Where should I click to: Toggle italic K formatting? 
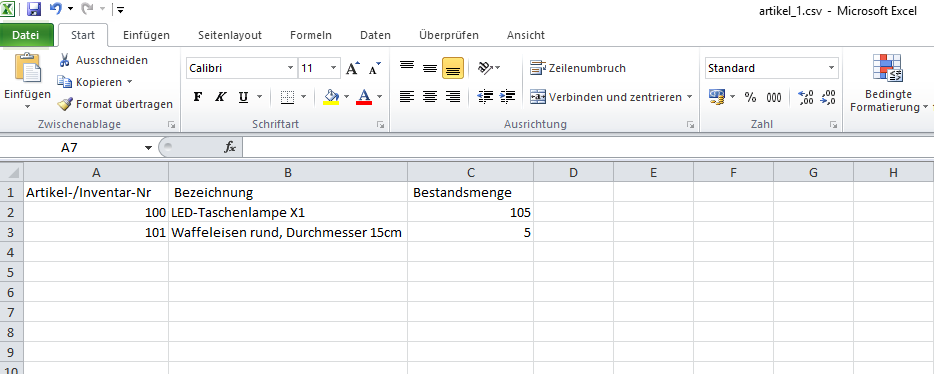[220, 96]
